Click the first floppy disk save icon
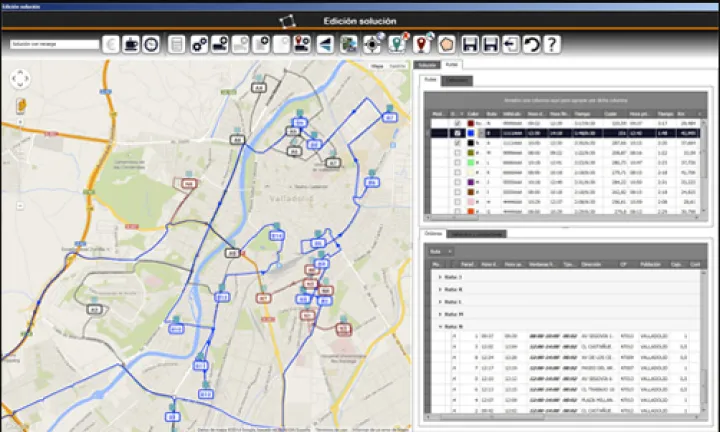 [x=469, y=44]
